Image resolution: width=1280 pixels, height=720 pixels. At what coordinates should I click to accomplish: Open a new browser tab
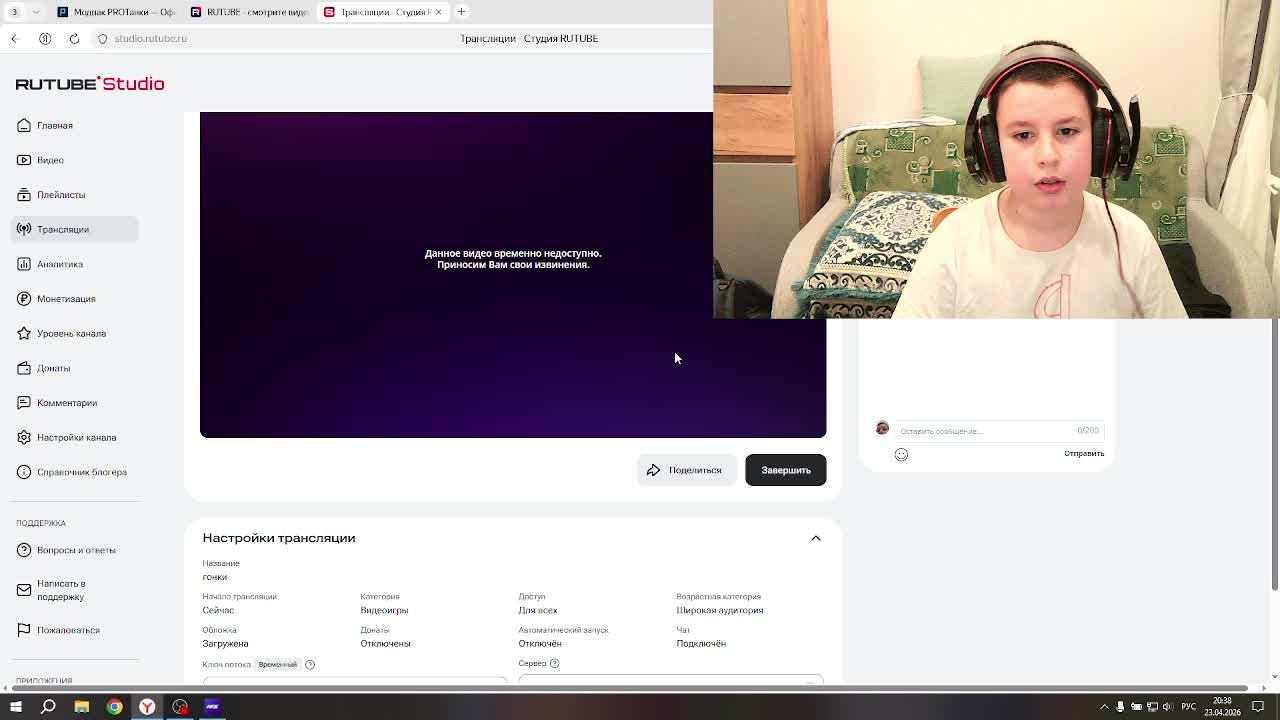(461, 12)
